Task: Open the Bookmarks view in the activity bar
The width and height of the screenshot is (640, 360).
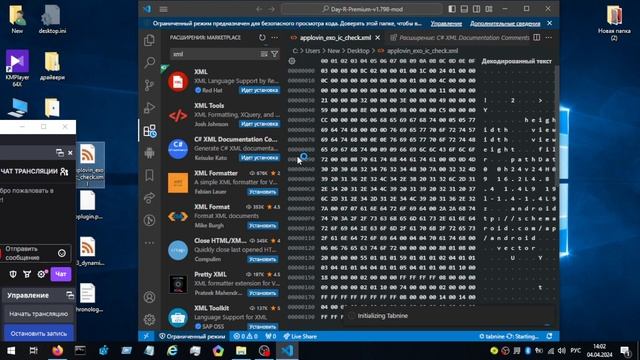Action: coord(149,175)
